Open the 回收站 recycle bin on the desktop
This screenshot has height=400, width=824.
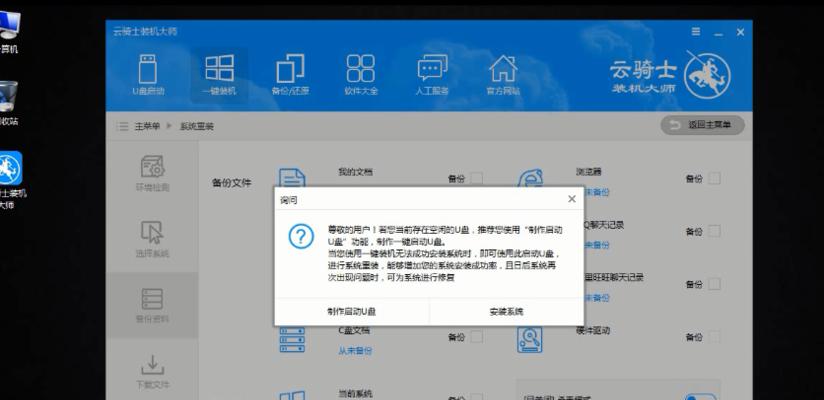[x=7, y=103]
